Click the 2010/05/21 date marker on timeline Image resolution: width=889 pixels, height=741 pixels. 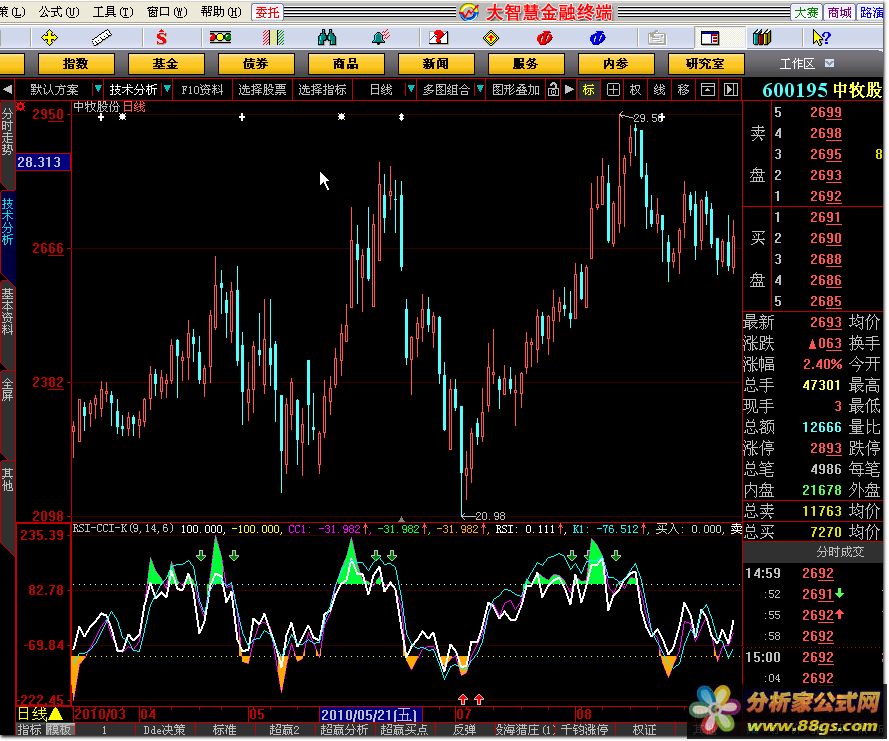click(x=369, y=714)
